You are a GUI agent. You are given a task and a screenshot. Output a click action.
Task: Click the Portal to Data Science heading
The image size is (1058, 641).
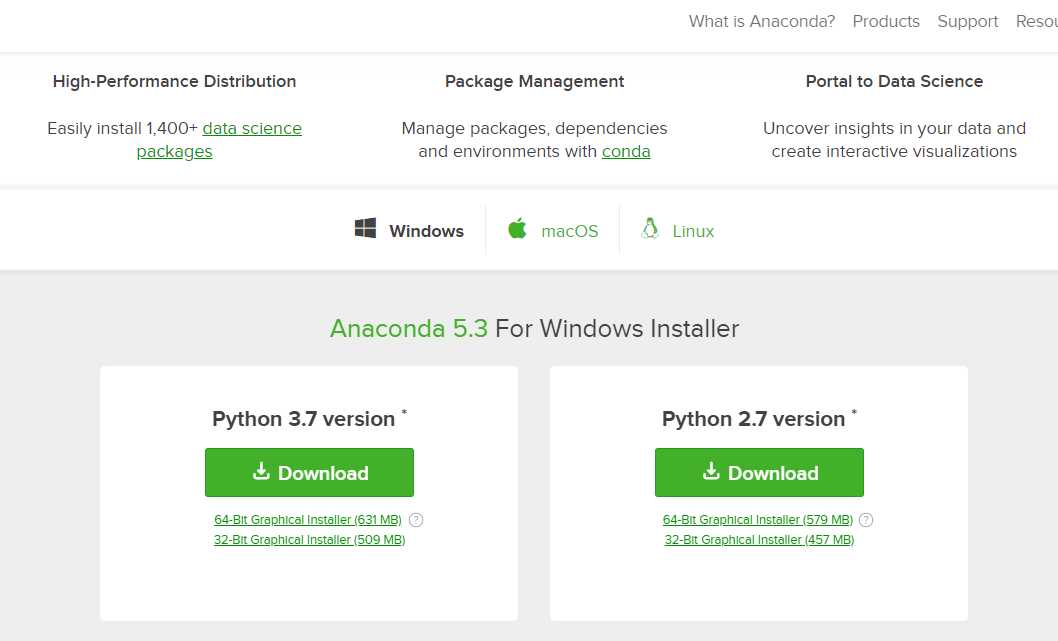[894, 81]
